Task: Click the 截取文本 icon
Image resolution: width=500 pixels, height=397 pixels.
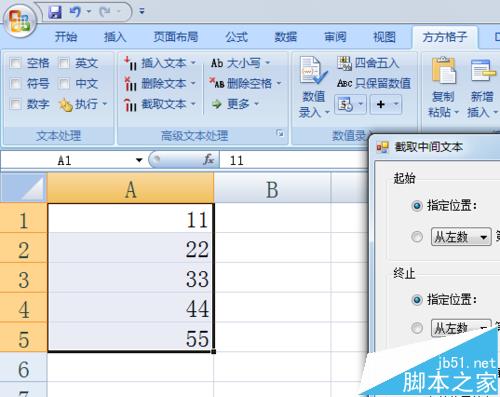Action: click(130, 104)
